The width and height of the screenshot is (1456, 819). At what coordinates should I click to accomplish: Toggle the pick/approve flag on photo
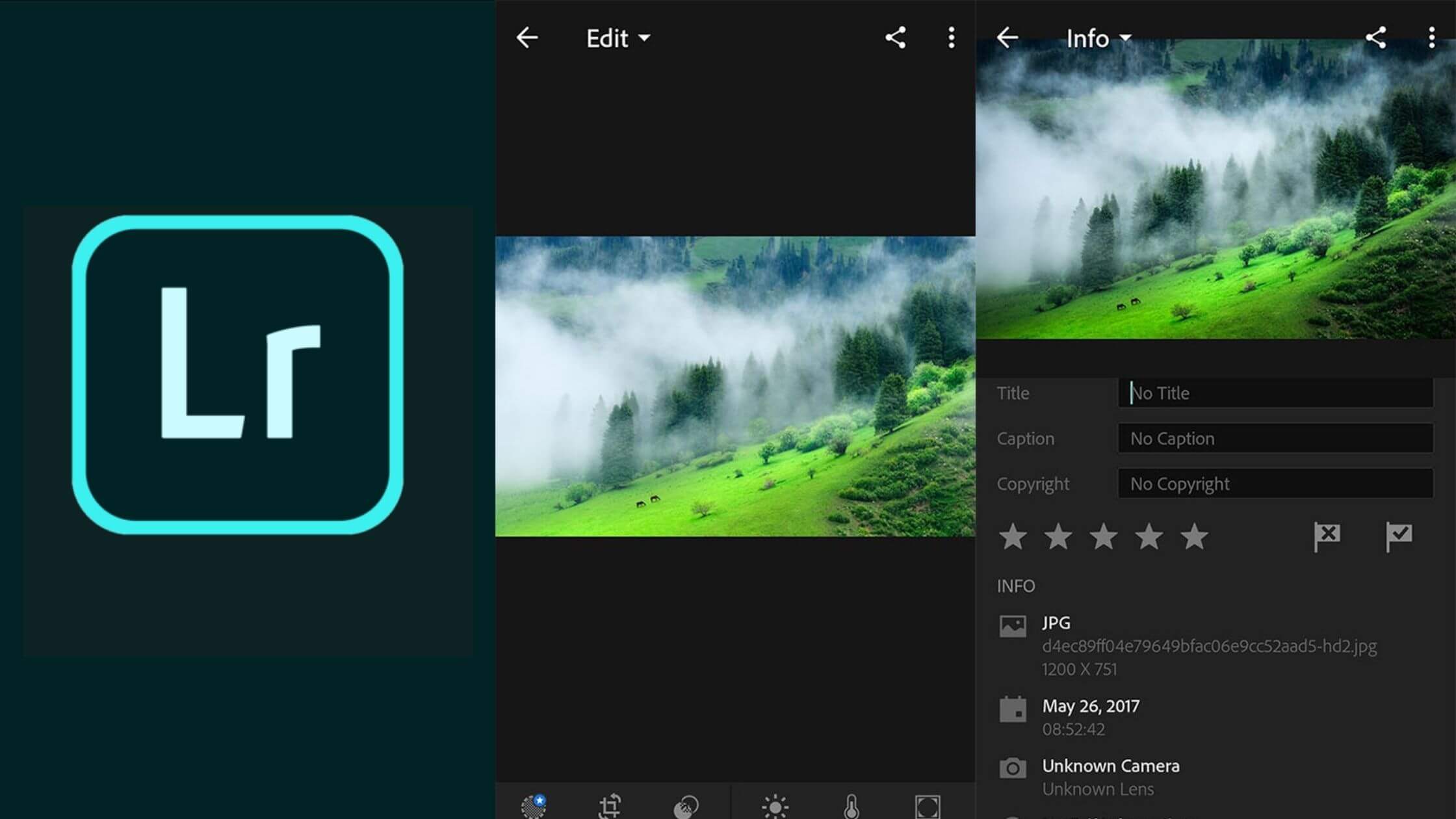[x=1400, y=536]
